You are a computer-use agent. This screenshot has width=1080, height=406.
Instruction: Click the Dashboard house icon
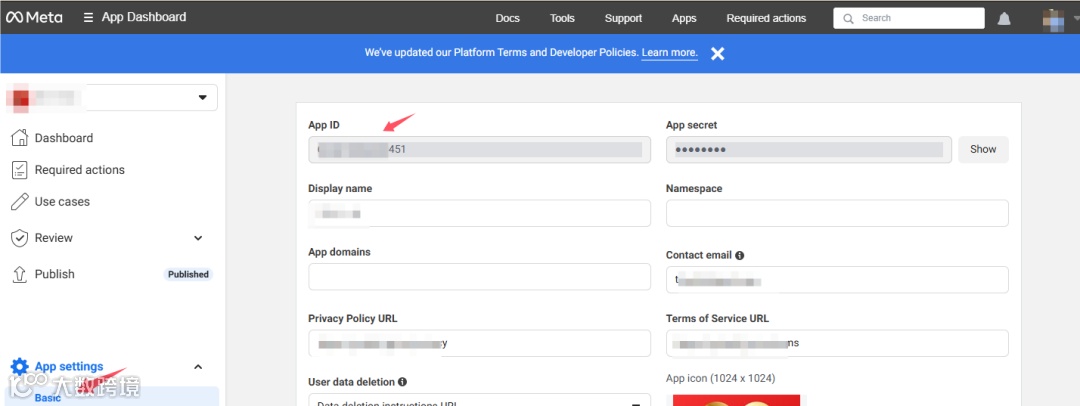(x=20, y=138)
